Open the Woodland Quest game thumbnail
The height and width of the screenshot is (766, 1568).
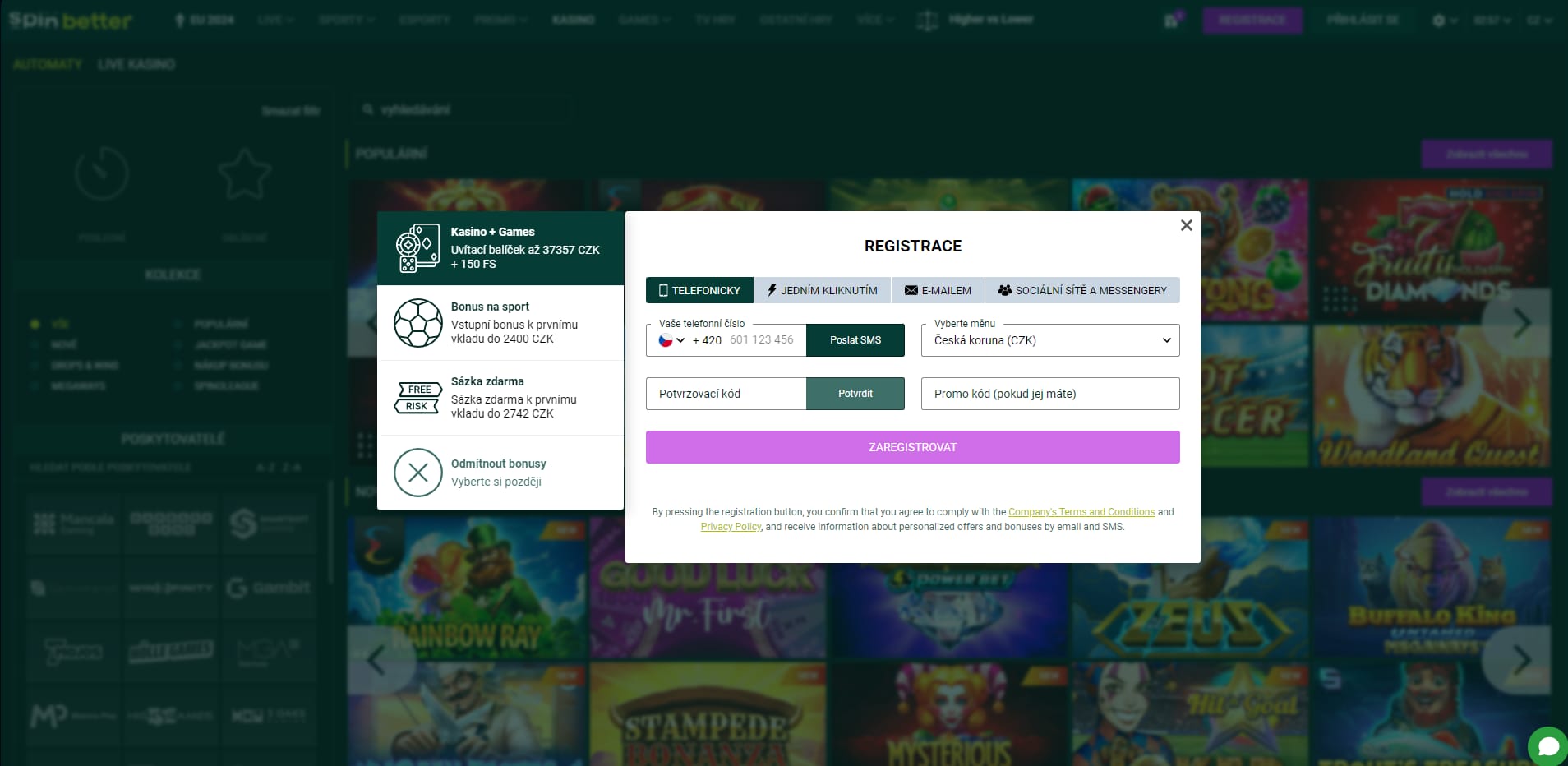1431,396
